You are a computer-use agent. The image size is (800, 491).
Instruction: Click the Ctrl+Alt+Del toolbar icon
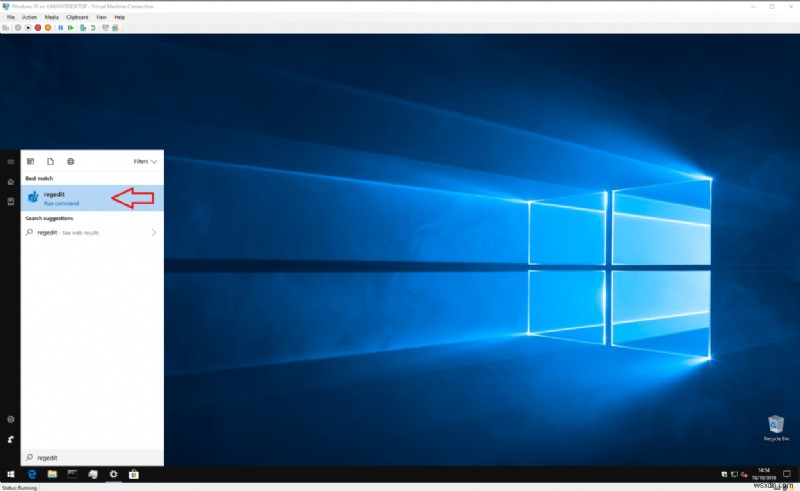click(6, 28)
